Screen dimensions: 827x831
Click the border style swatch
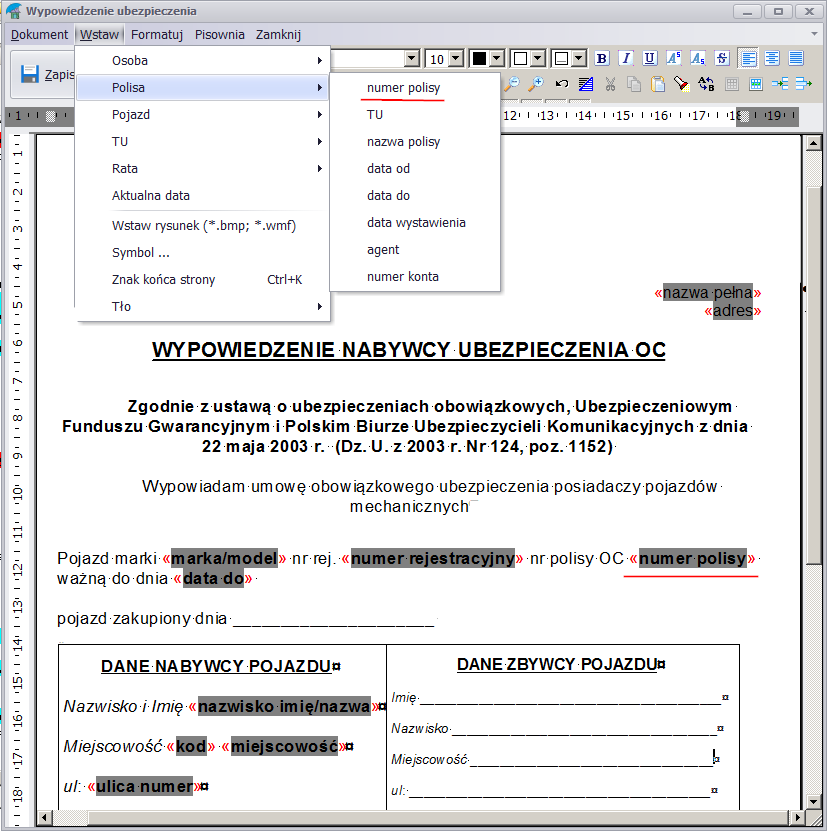pyautogui.click(x=561, y=58)
